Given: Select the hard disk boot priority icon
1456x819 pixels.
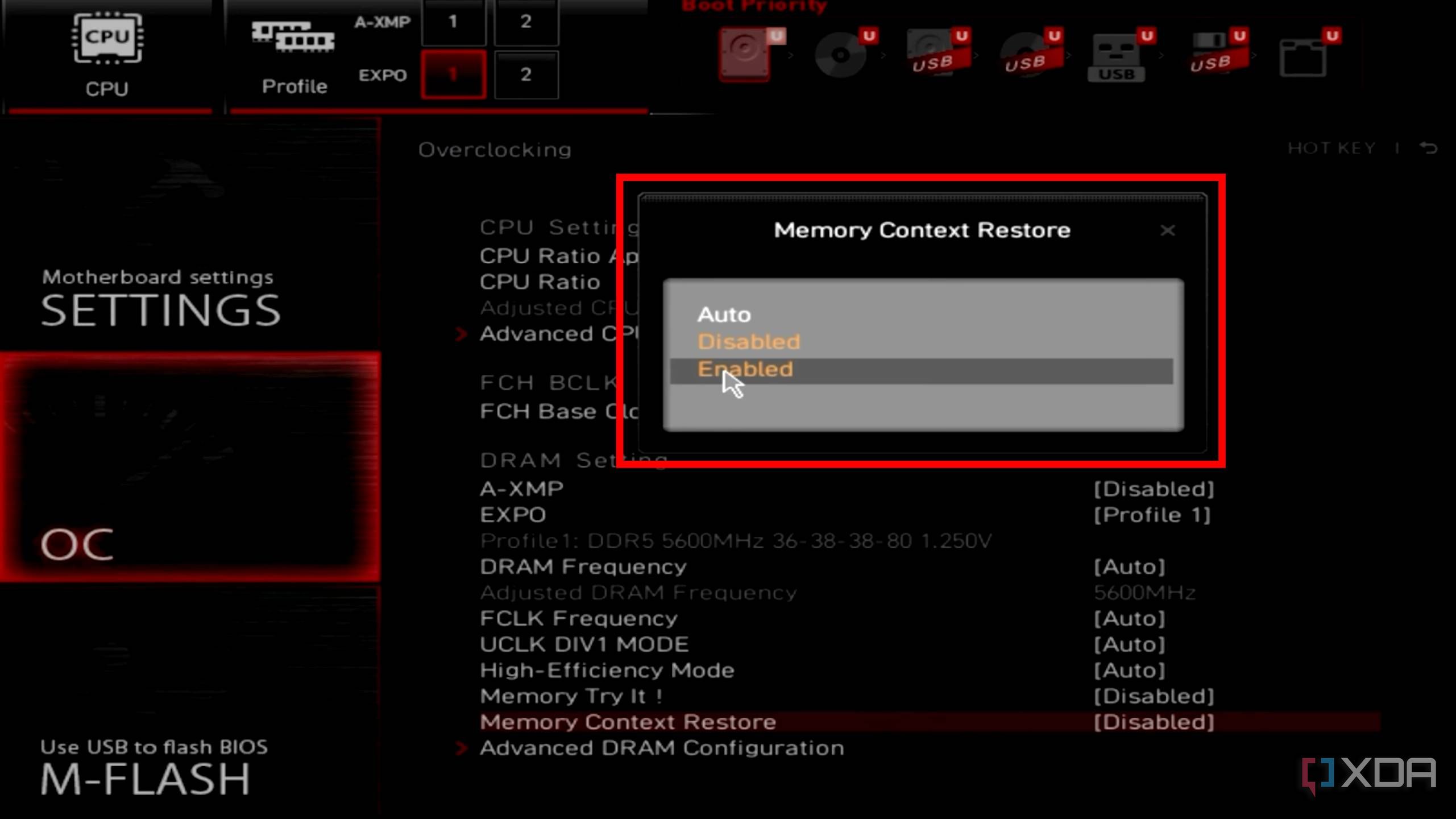Looking at the screenshot, I should 746,53.
